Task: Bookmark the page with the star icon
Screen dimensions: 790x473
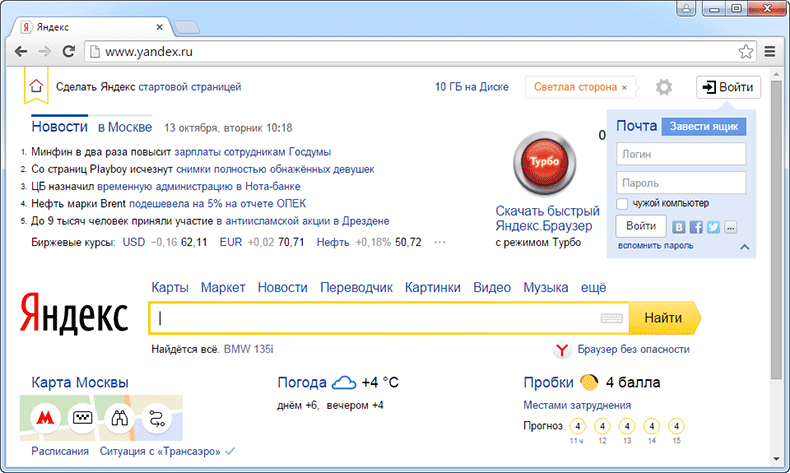Action: [x=746, y=51]
